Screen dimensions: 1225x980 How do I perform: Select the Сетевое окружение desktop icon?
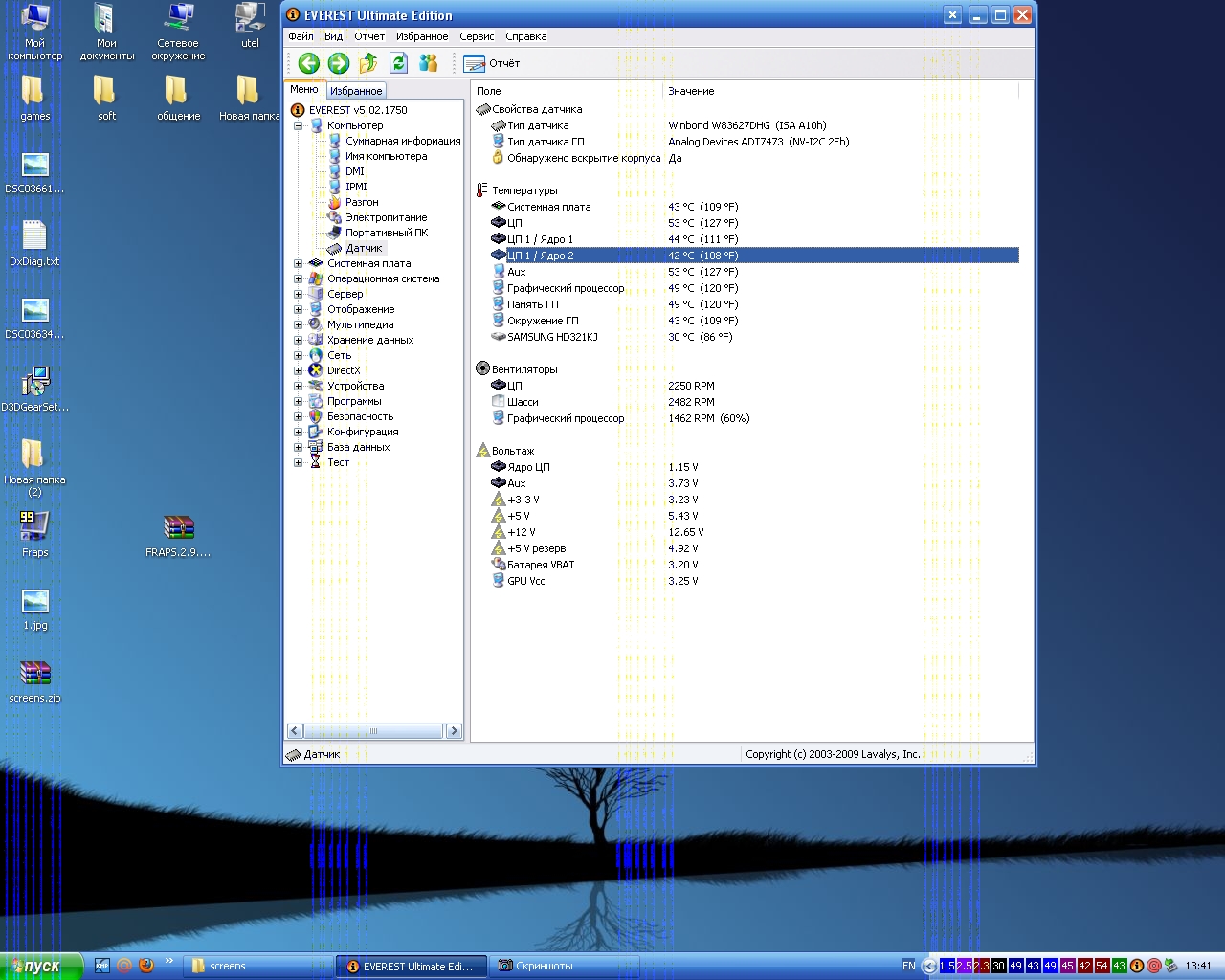click(x=178, y=33)
